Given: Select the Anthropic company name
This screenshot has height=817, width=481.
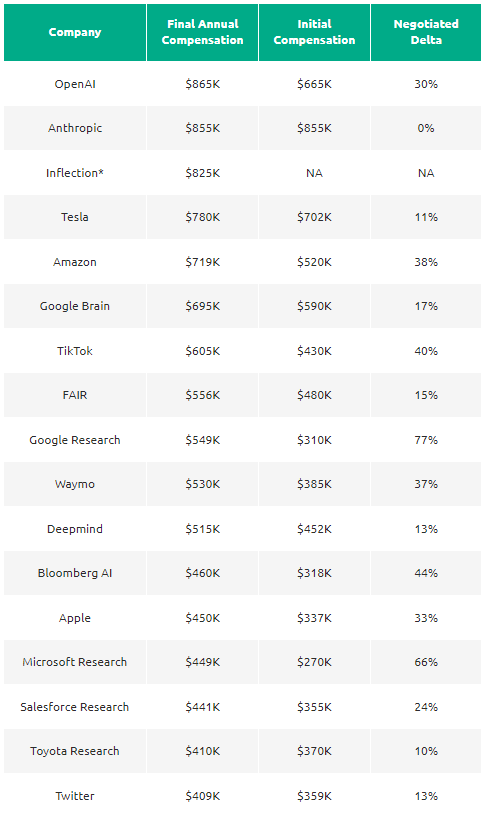Looking at the screenshot, I should [x=75, y=128].
